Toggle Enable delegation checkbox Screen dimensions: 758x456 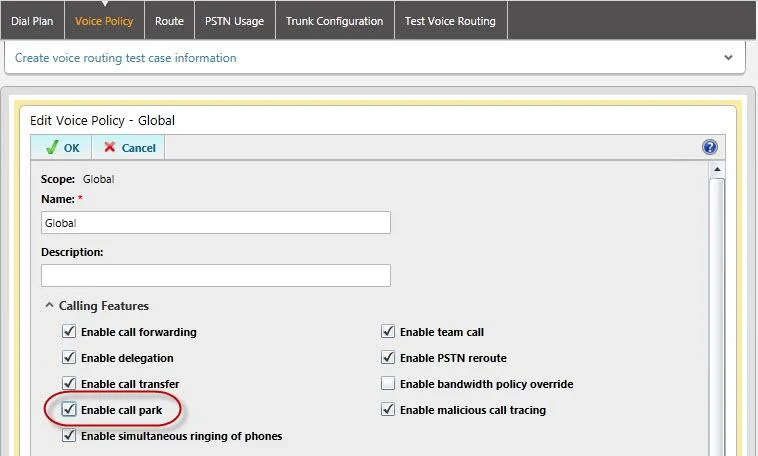click(x=69, y=357)
